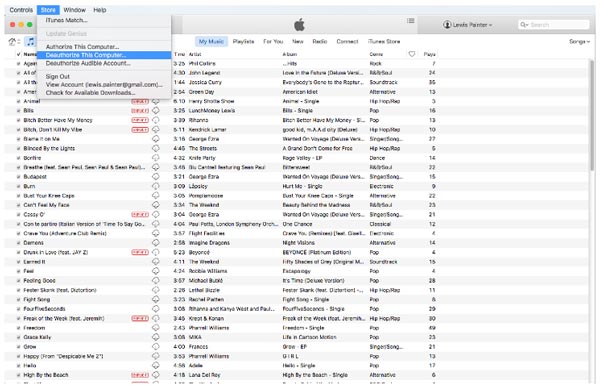Open Lewis Painter account dropdown
Screen dimensions: 600x391
click(x=468, y=25)
